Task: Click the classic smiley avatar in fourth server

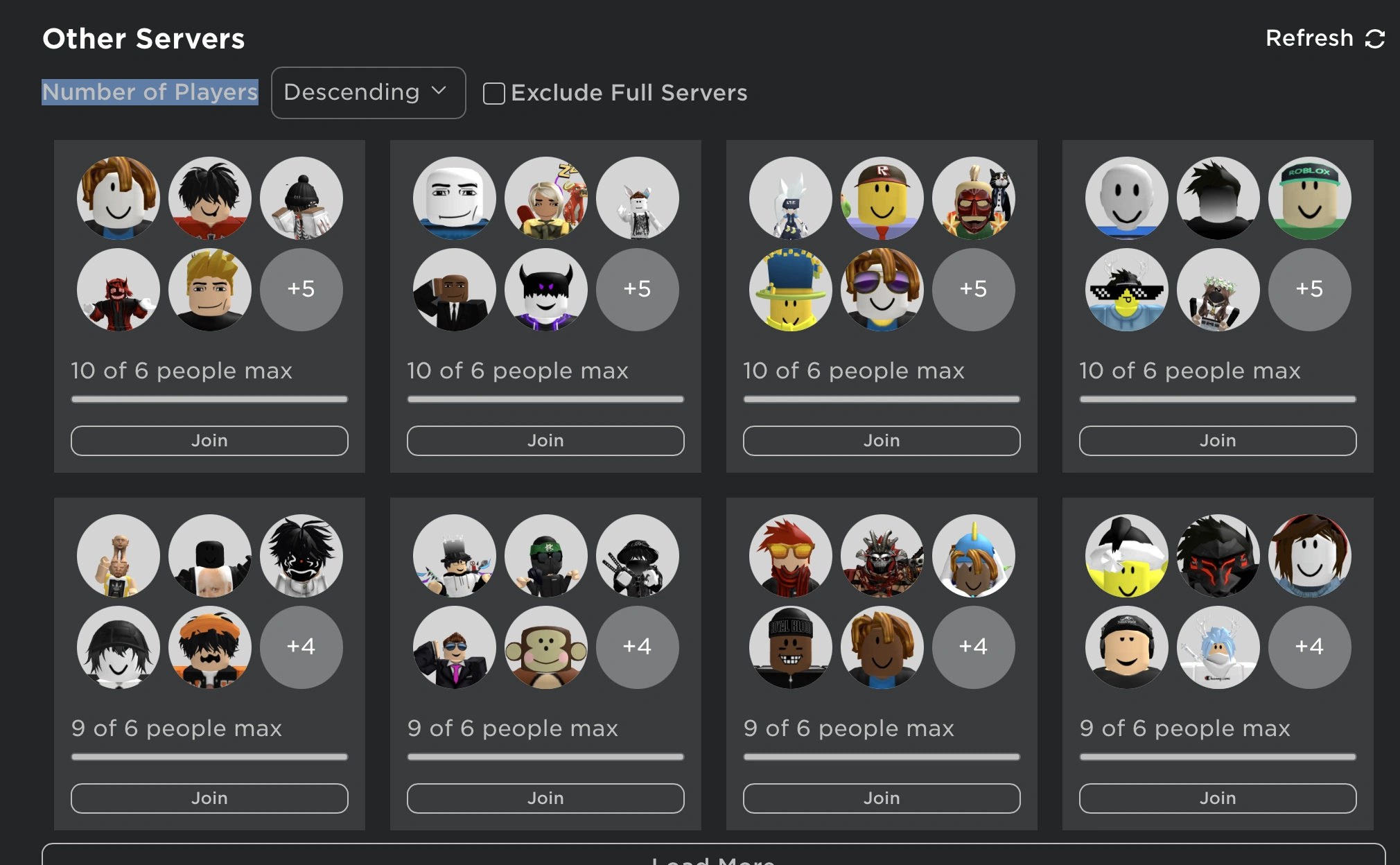Action: pyautogui.click(x=1125, y=198)
